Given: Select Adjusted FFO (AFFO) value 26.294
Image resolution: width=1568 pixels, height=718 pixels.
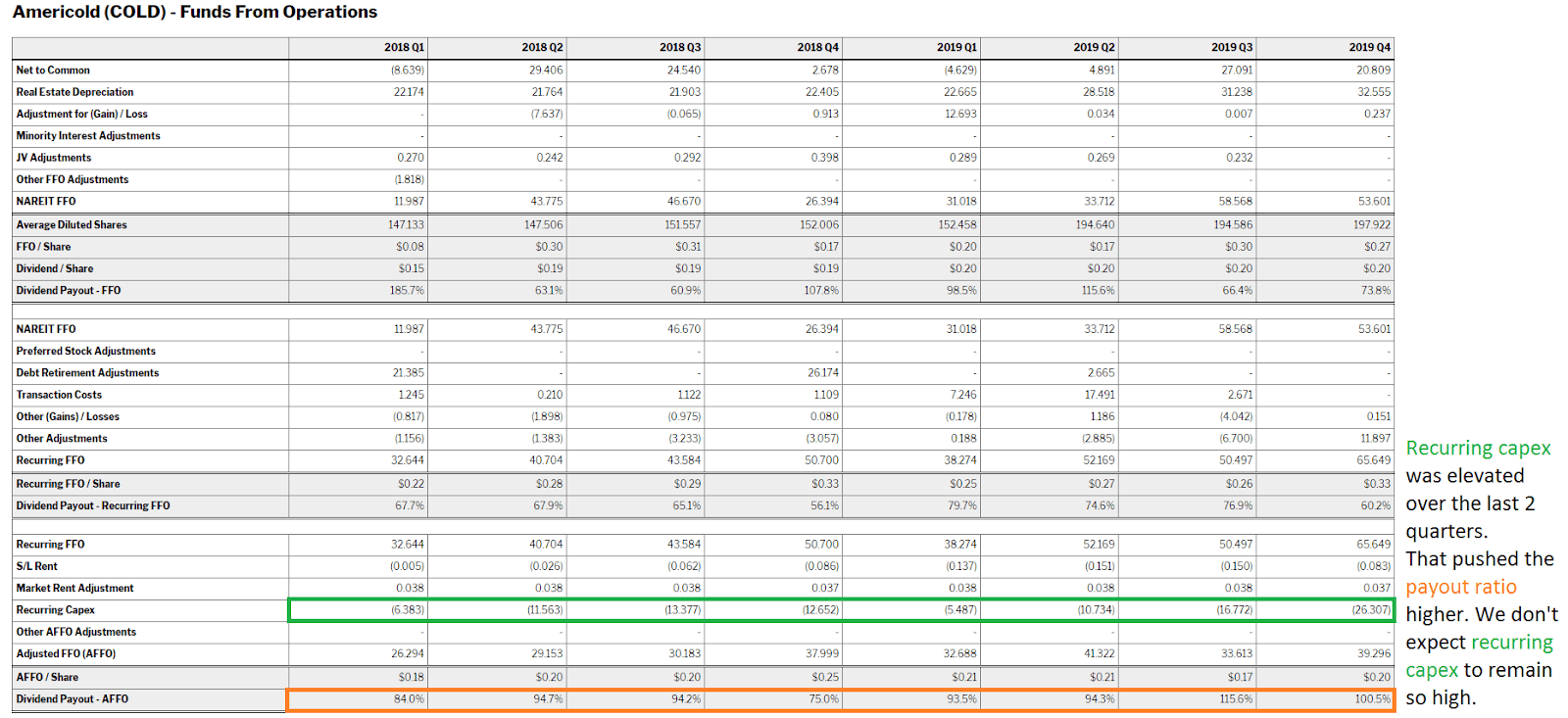Looking at the screenshot, I should tap(409, 653).
